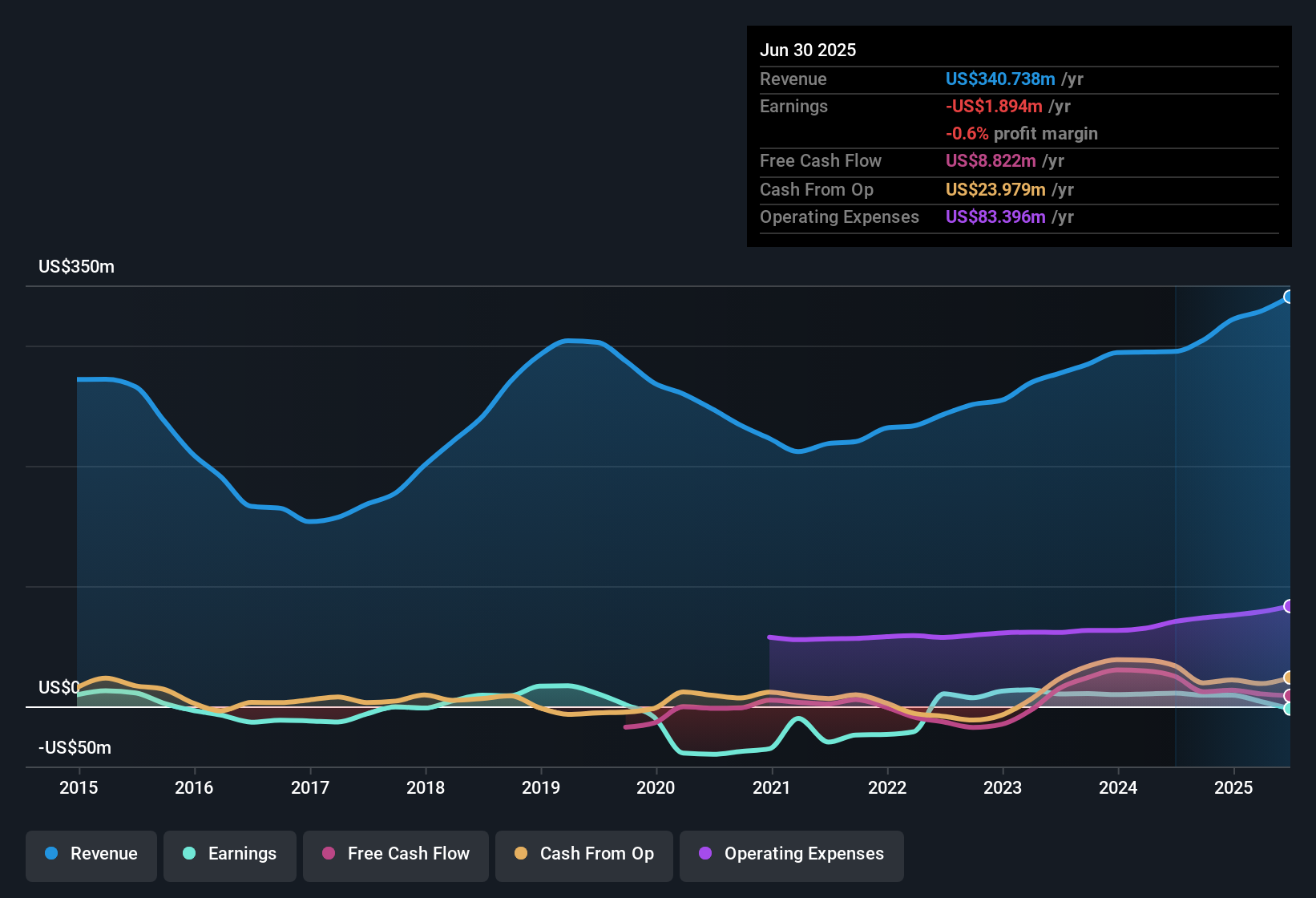The image size is (1316, 898).
Task: Select the Operating Expenses endpoint marker
Action: click(x=1289, y=606)
